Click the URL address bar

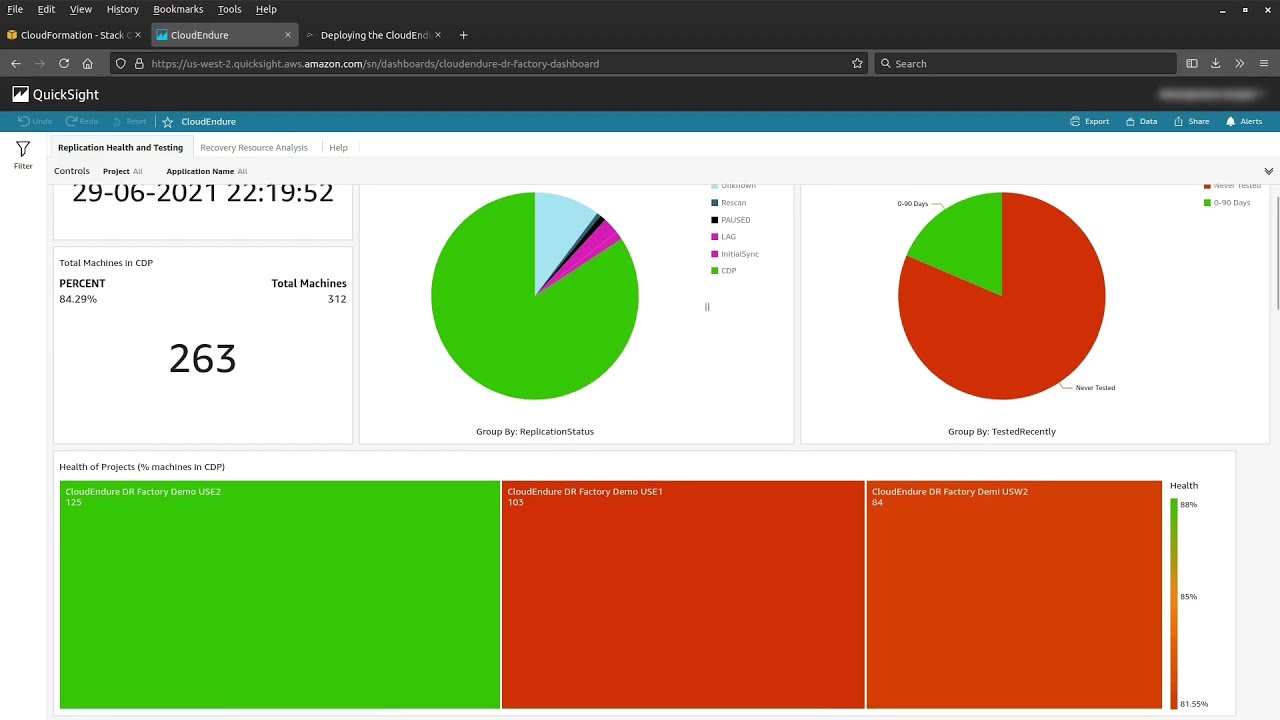[490, 63]
